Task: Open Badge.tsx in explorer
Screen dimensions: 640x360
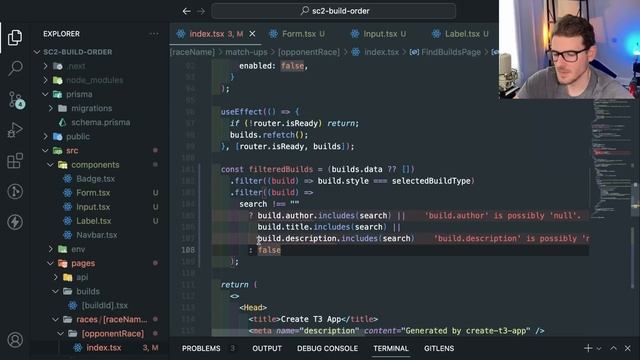Action: 95,179
